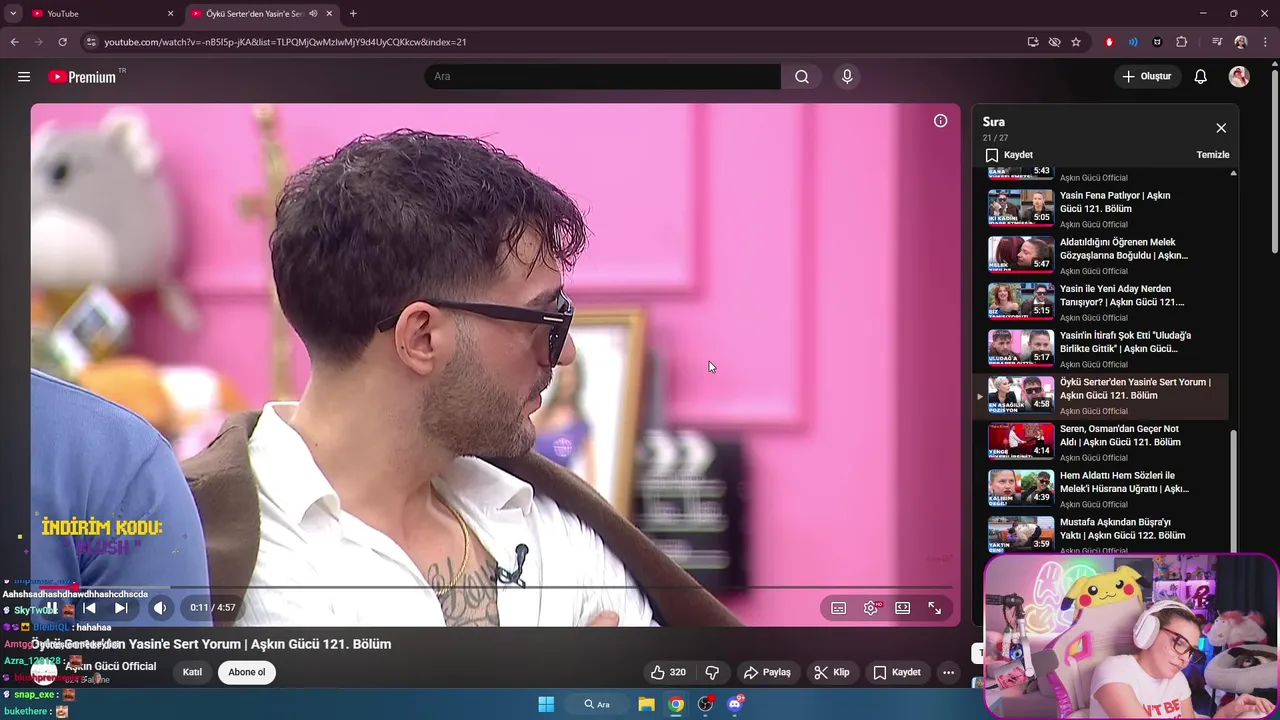Open the YouTube account avatar menu
The image size is (1280, 720).
tap(1239, 77)
